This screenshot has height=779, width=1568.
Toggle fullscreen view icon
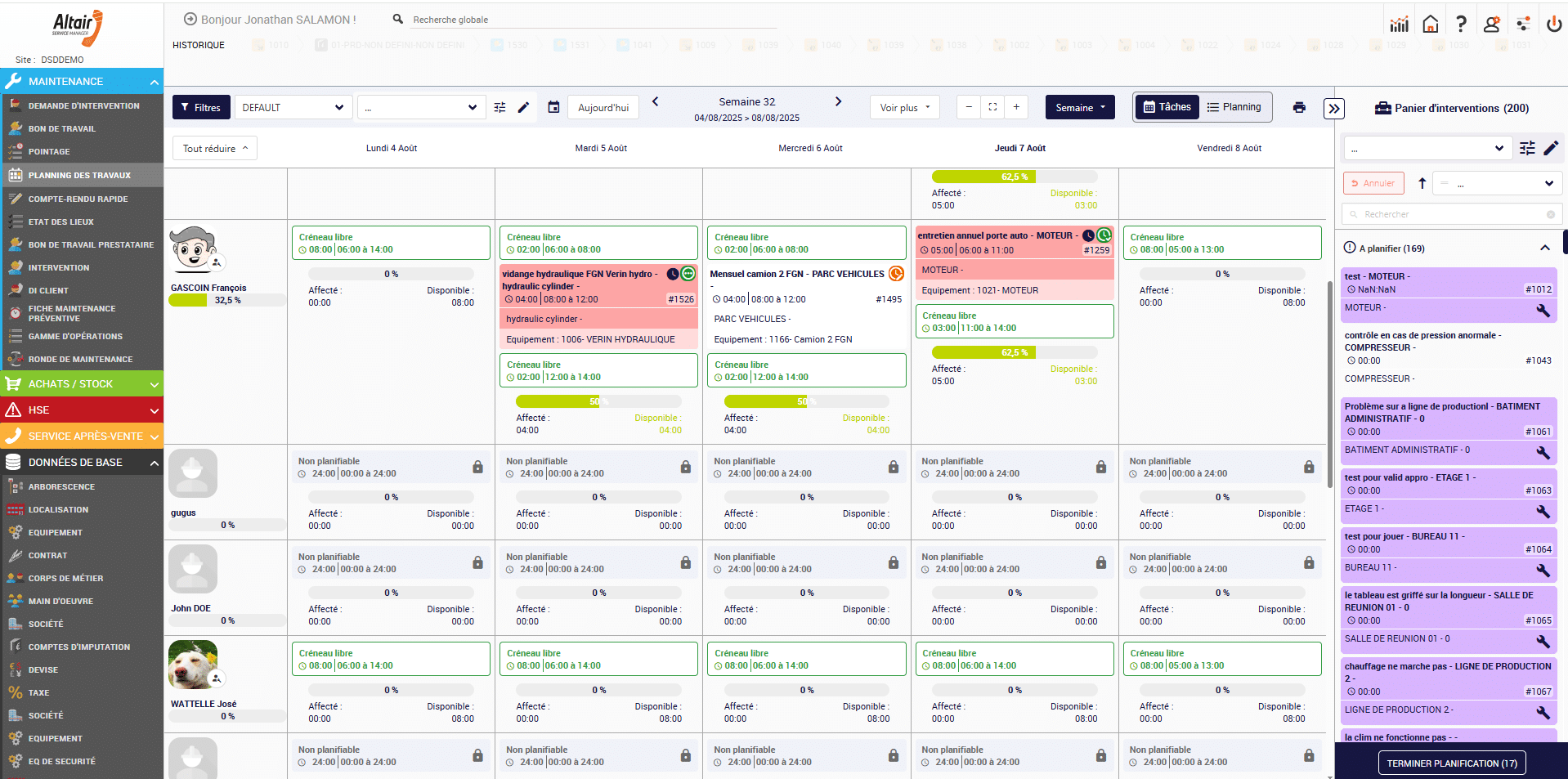(992, 107)
